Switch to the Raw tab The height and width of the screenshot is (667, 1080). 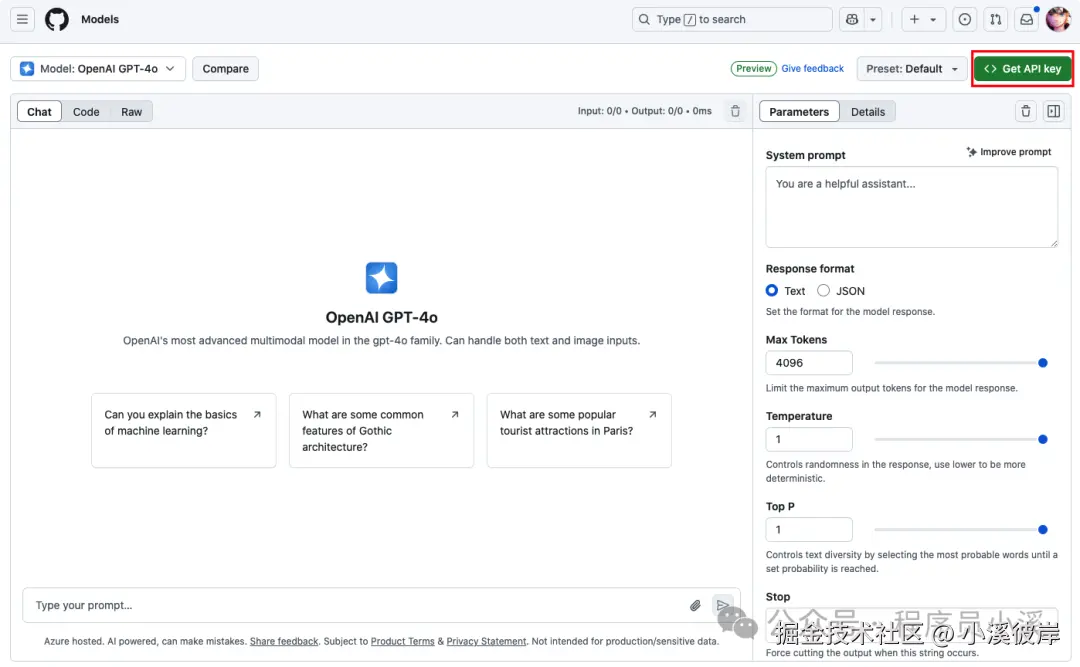click(x=132, y=112)
